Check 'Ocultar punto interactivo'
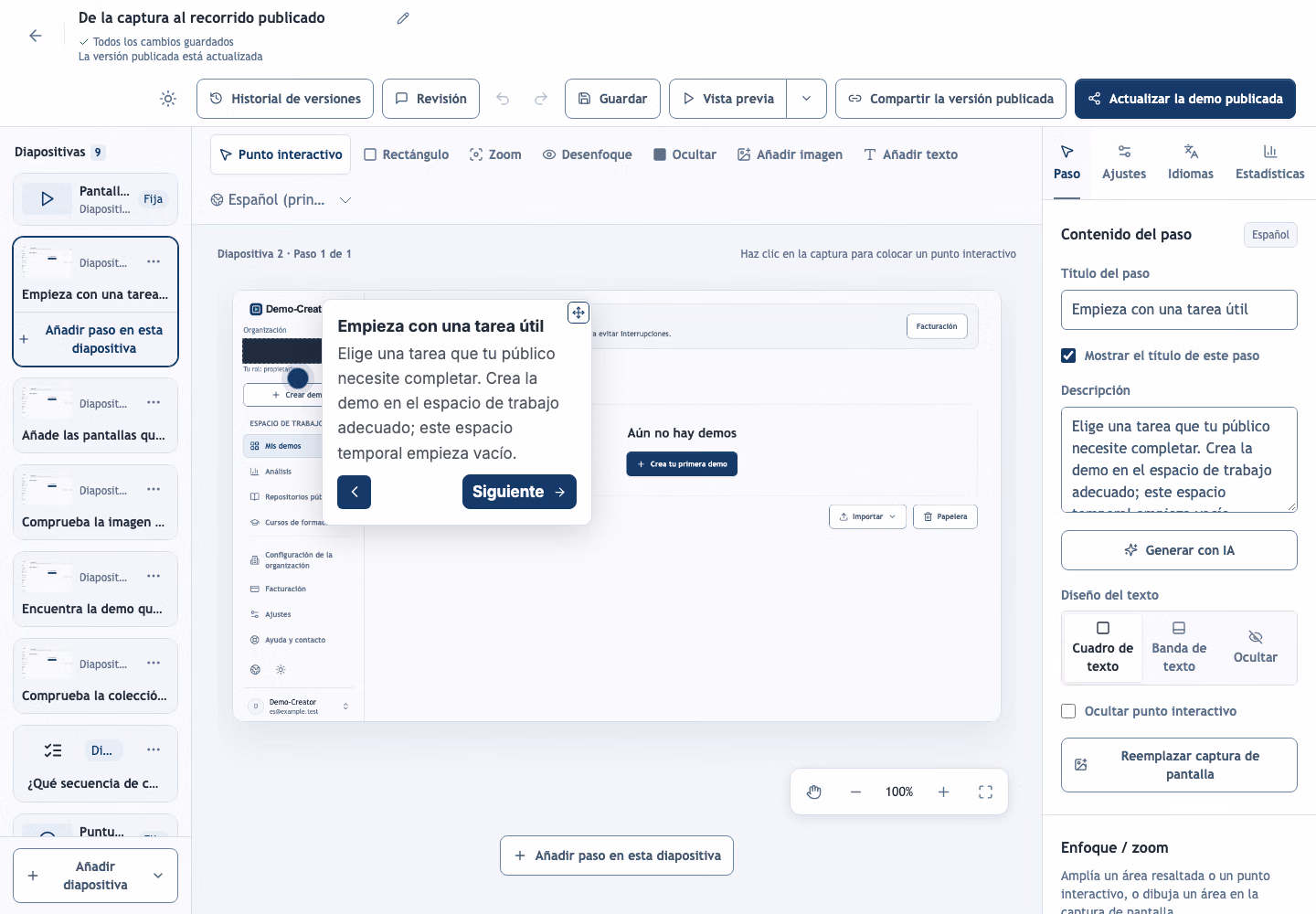This screenshot has height=914, width=1316. click(x=1068, y=711)
